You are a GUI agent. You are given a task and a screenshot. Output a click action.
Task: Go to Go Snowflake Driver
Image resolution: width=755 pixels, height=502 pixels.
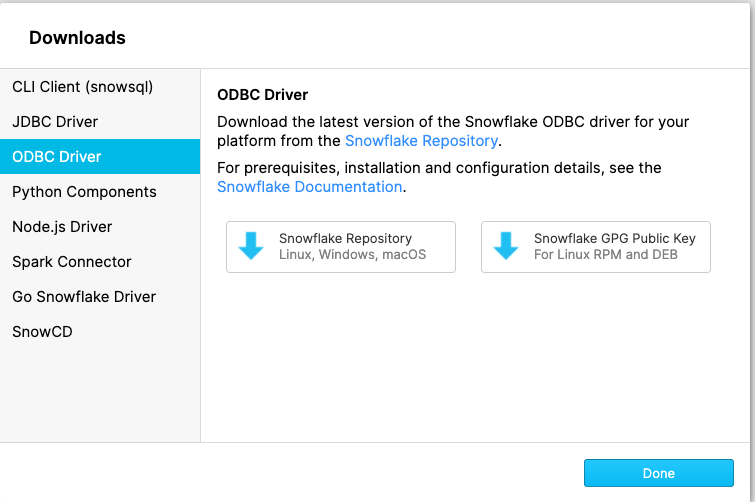pos(84,297)
